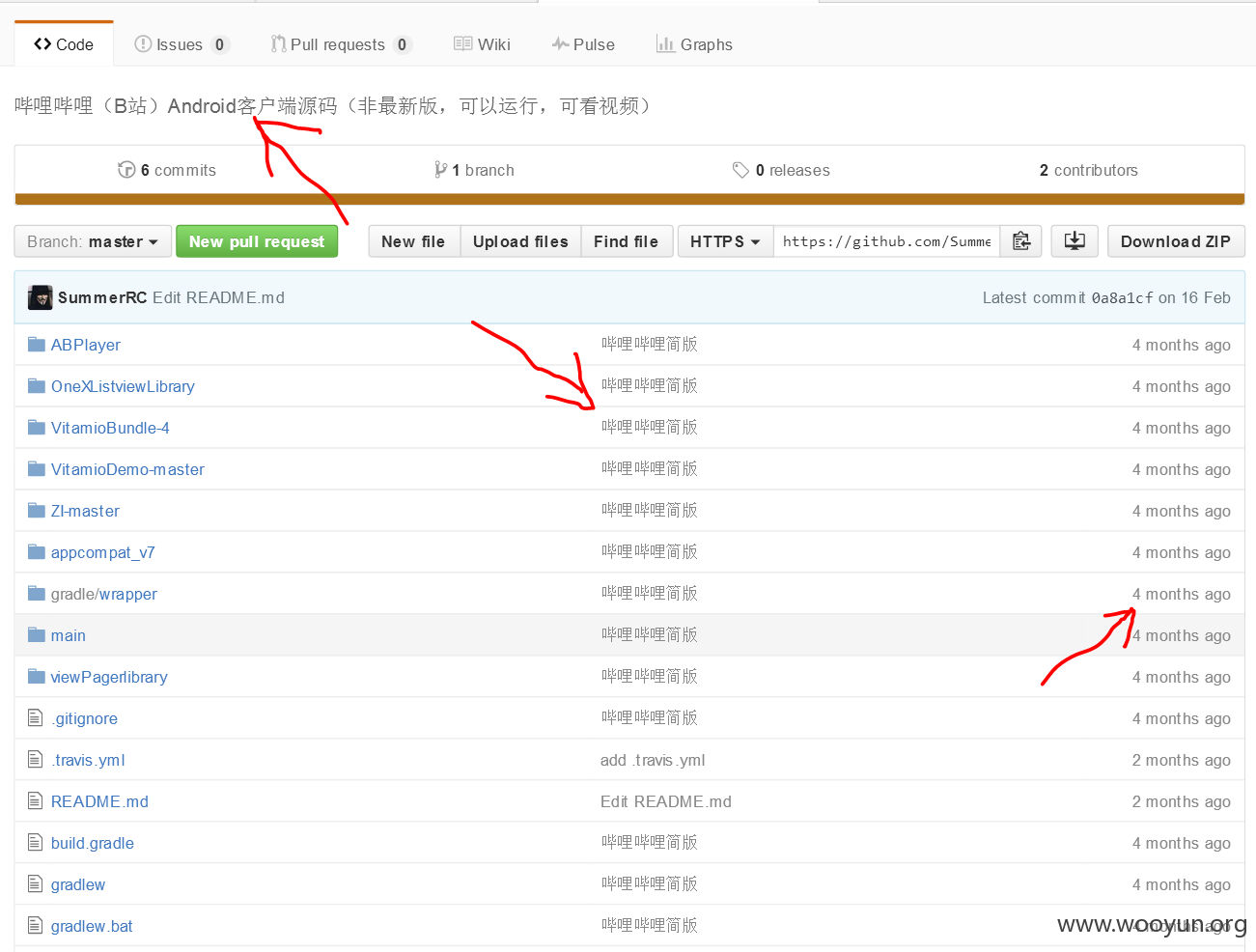Open the main folder link
Image resolution: width=1256 pixels, height=952 pixels.
point(69,635)
